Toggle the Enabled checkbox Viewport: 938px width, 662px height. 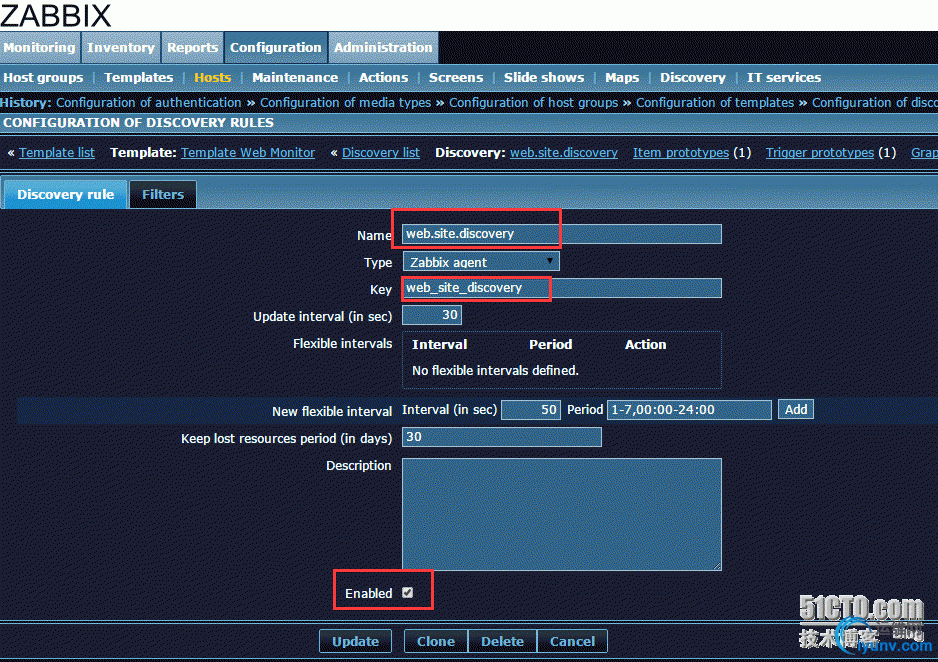[x=407, y=593]
